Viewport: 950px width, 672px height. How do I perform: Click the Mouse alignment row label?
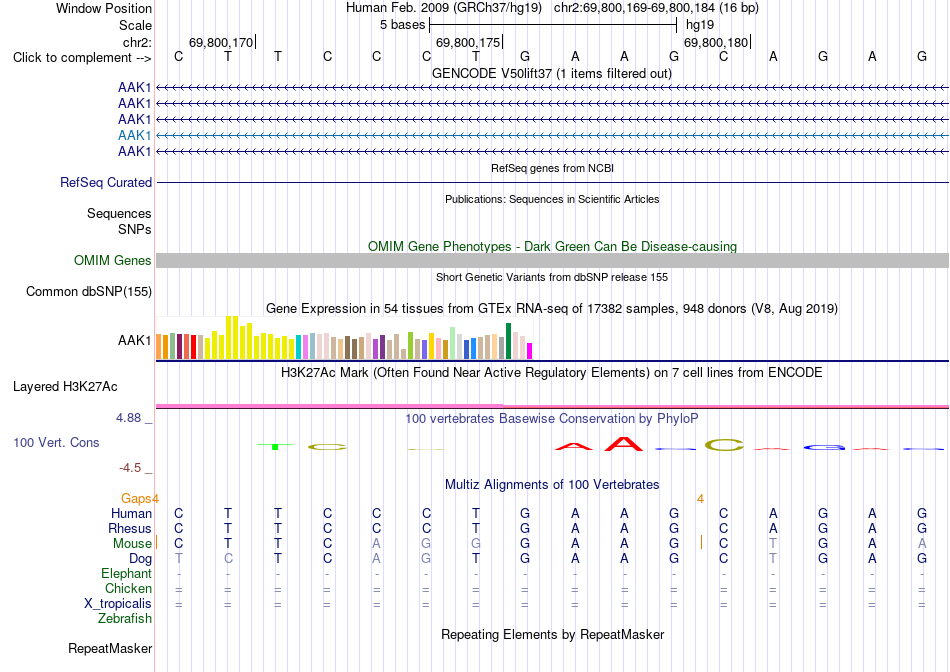pos(132,544)
